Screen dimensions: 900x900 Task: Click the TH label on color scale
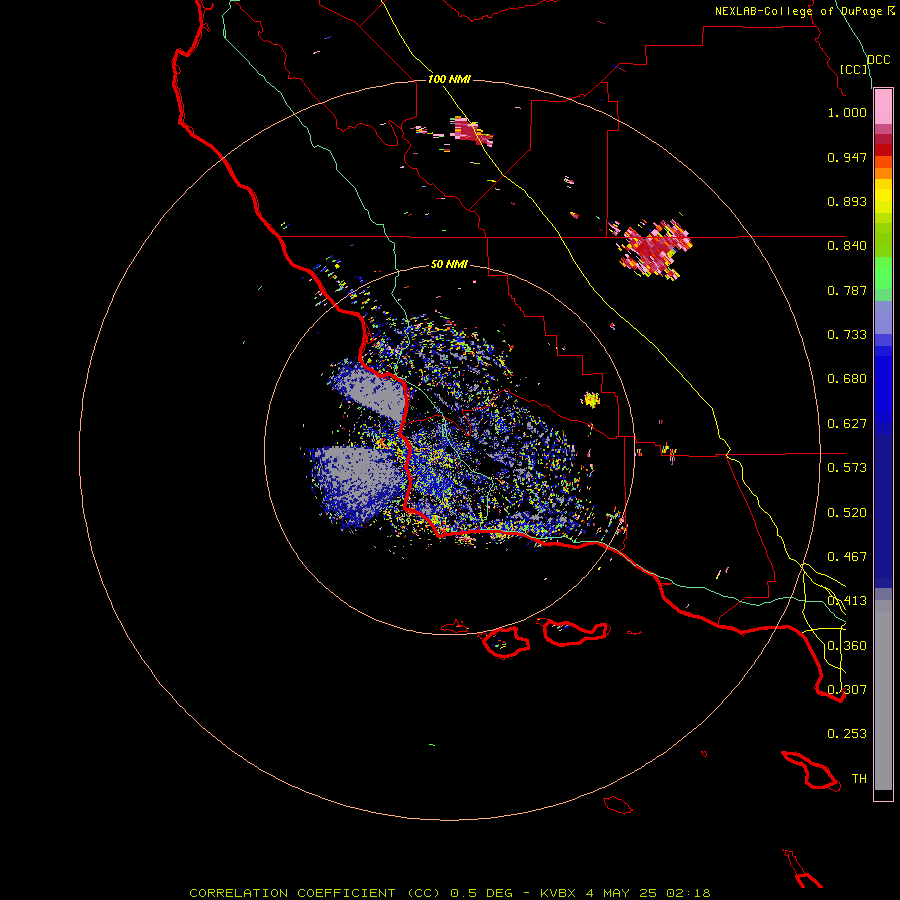coord(859,779)
